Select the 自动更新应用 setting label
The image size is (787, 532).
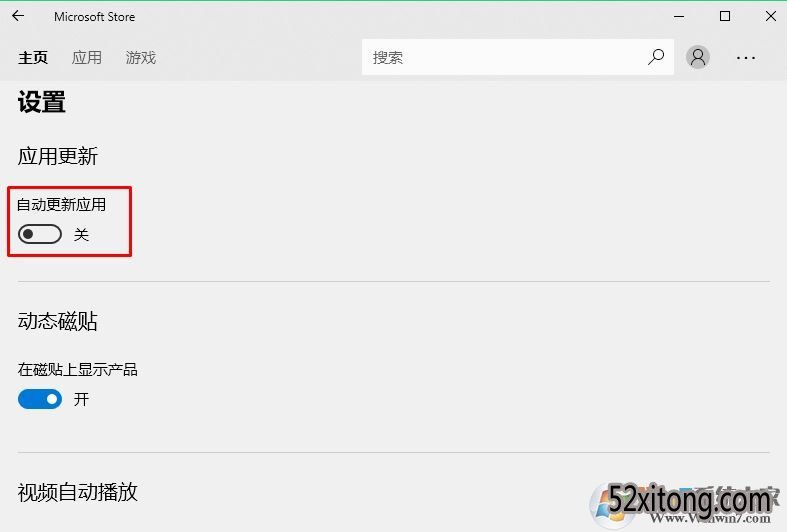pyautogui.click(x=61, y=205)
